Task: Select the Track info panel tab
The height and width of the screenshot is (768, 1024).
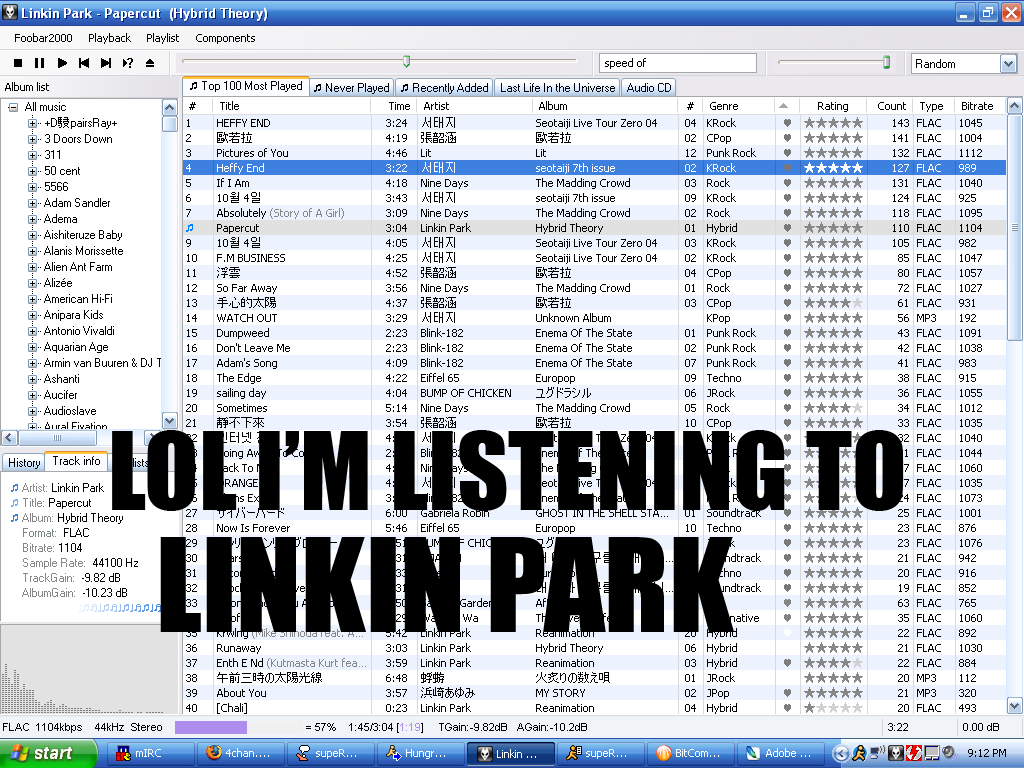Action: [76, 461]
